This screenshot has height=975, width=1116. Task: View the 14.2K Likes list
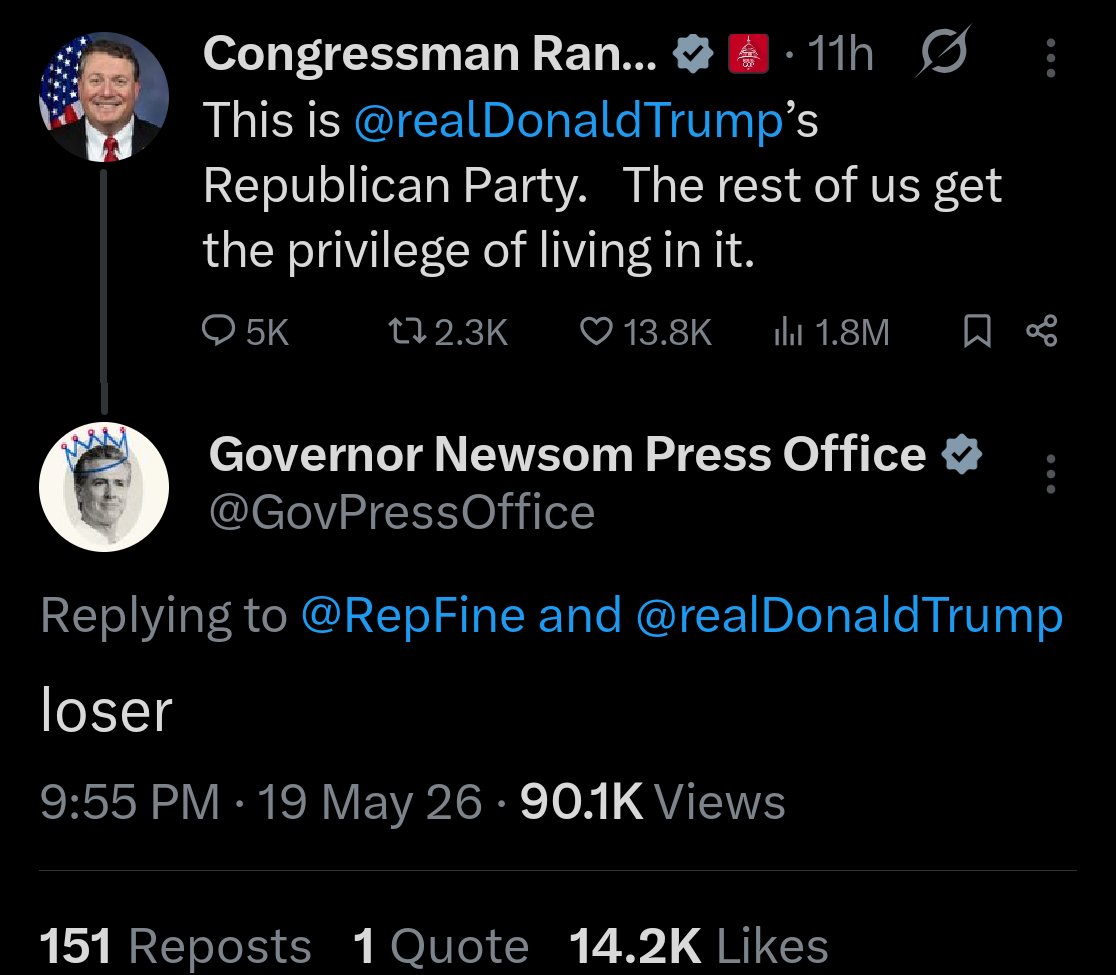[699, 946]
